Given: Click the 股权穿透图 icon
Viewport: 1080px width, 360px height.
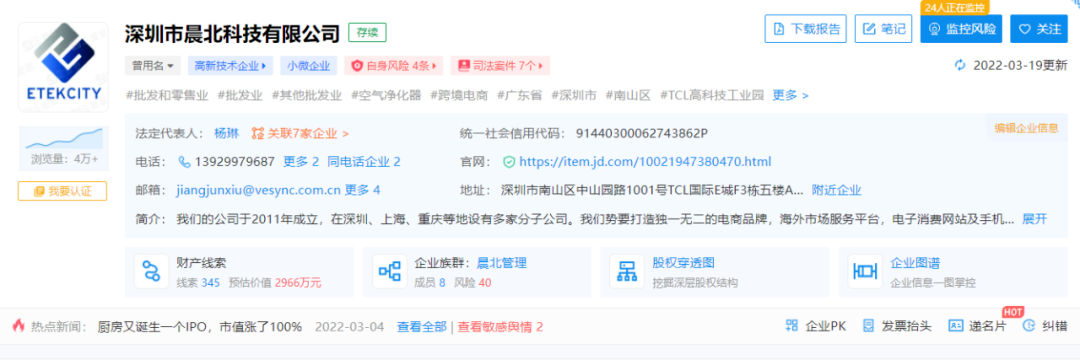Looking at the screenshot, I should coord(627,272).
